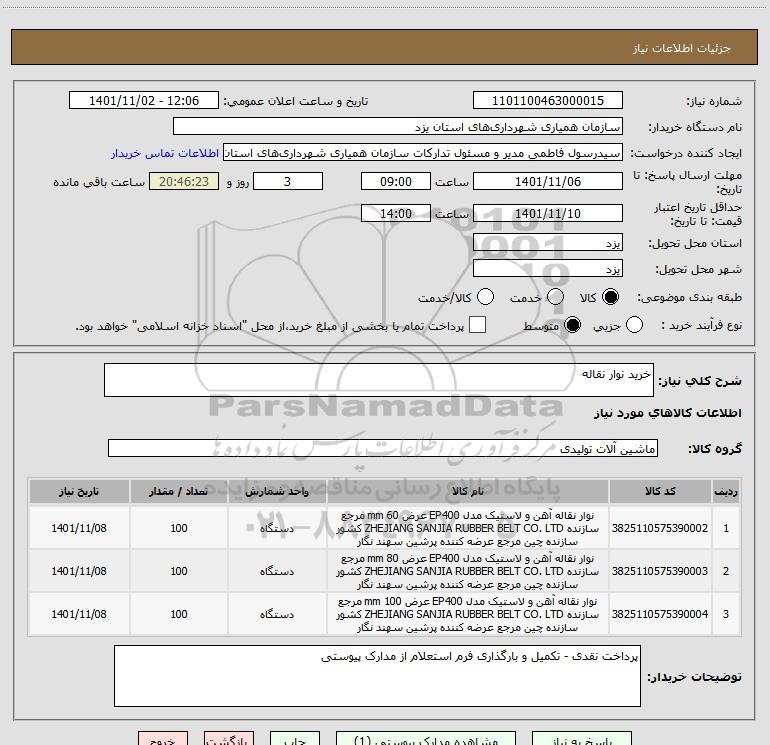Open the اطلاعات تماس خریدار link
This screenshot has width=770, height=745.
[165, 153]
